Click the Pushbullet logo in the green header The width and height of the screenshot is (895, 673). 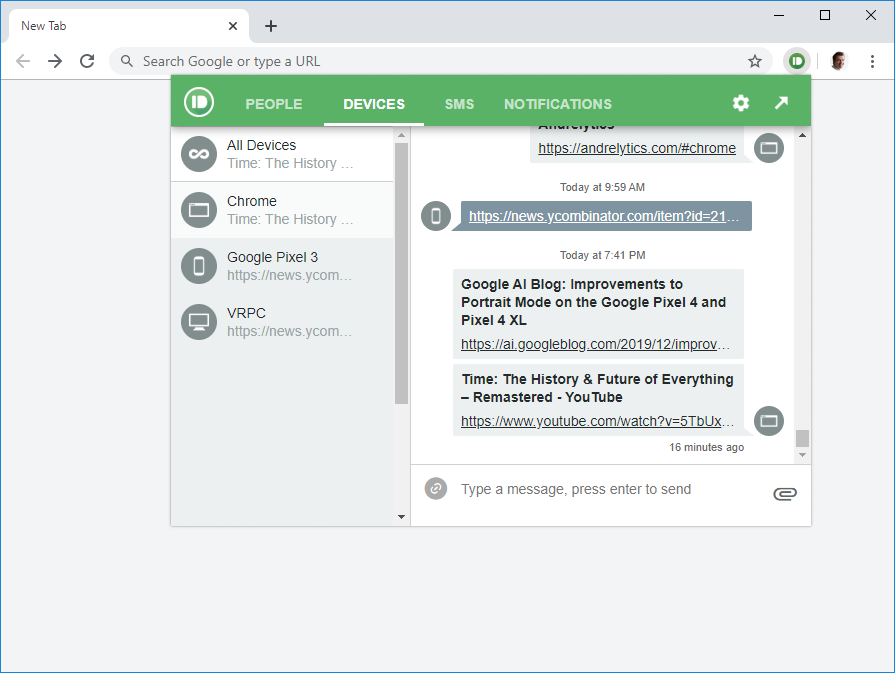pos(199,102)
